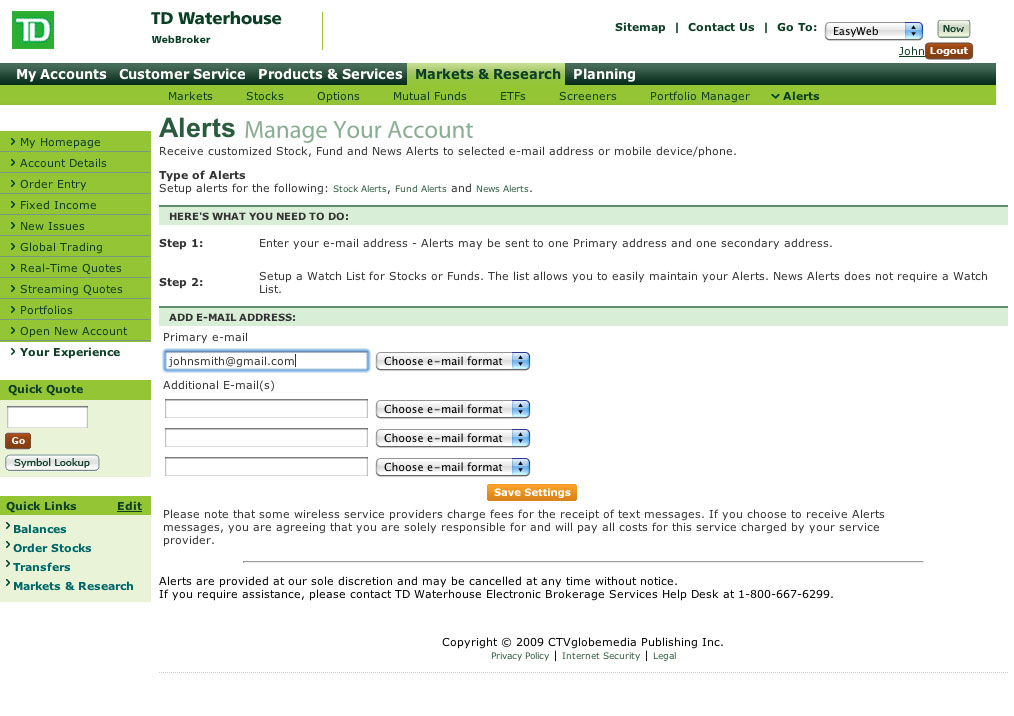The width and height of the screenshot is (1014, 716).
Task: Open Portfolios in sidebar
Action: click(x=75, y=310)
